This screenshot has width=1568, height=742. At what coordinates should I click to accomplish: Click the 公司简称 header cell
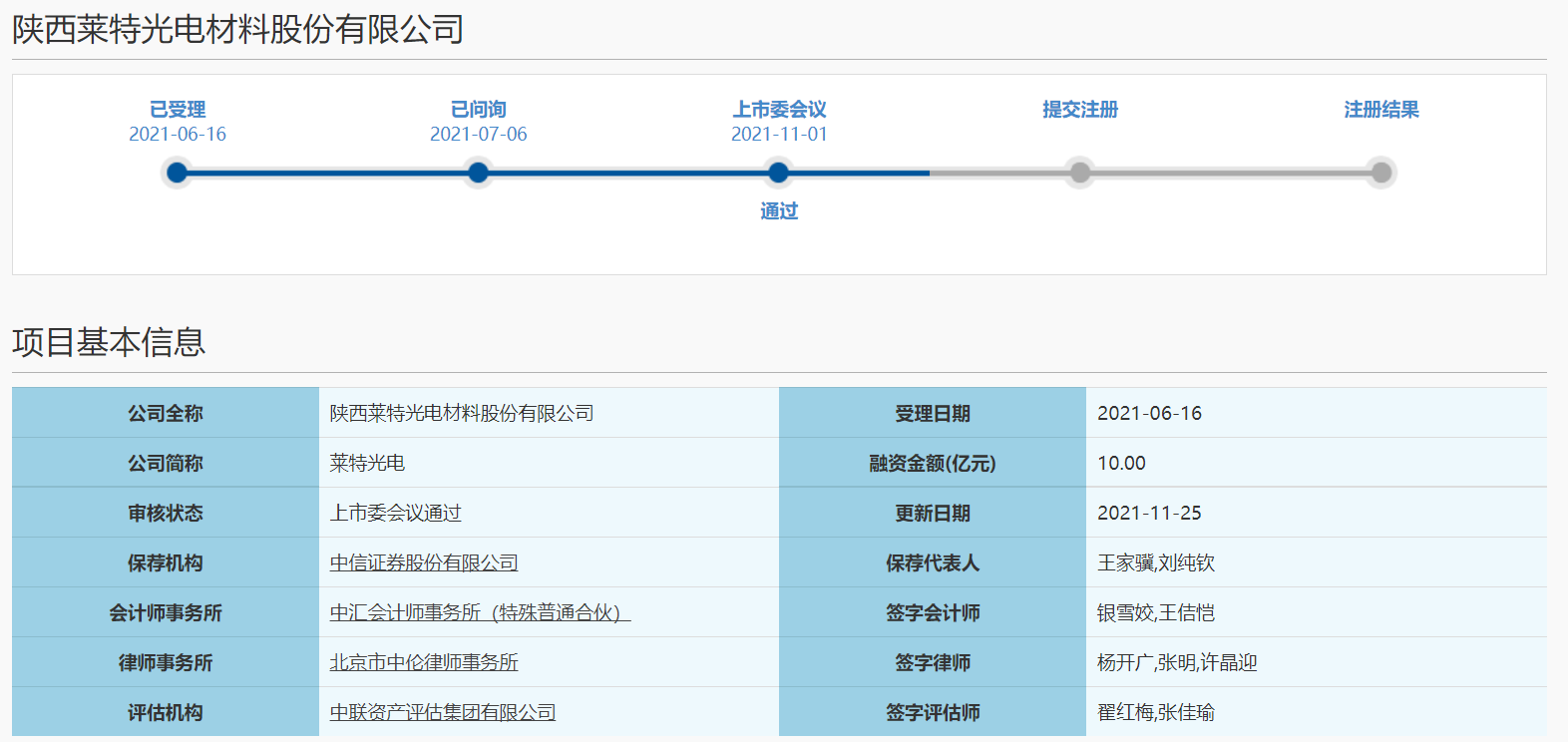point(166,463)
